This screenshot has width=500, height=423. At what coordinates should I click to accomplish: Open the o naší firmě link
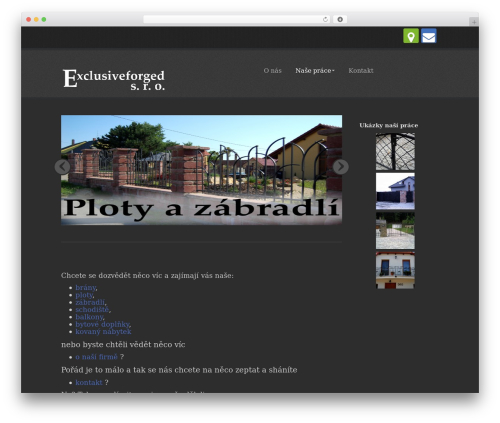click(x=96, y=357)
